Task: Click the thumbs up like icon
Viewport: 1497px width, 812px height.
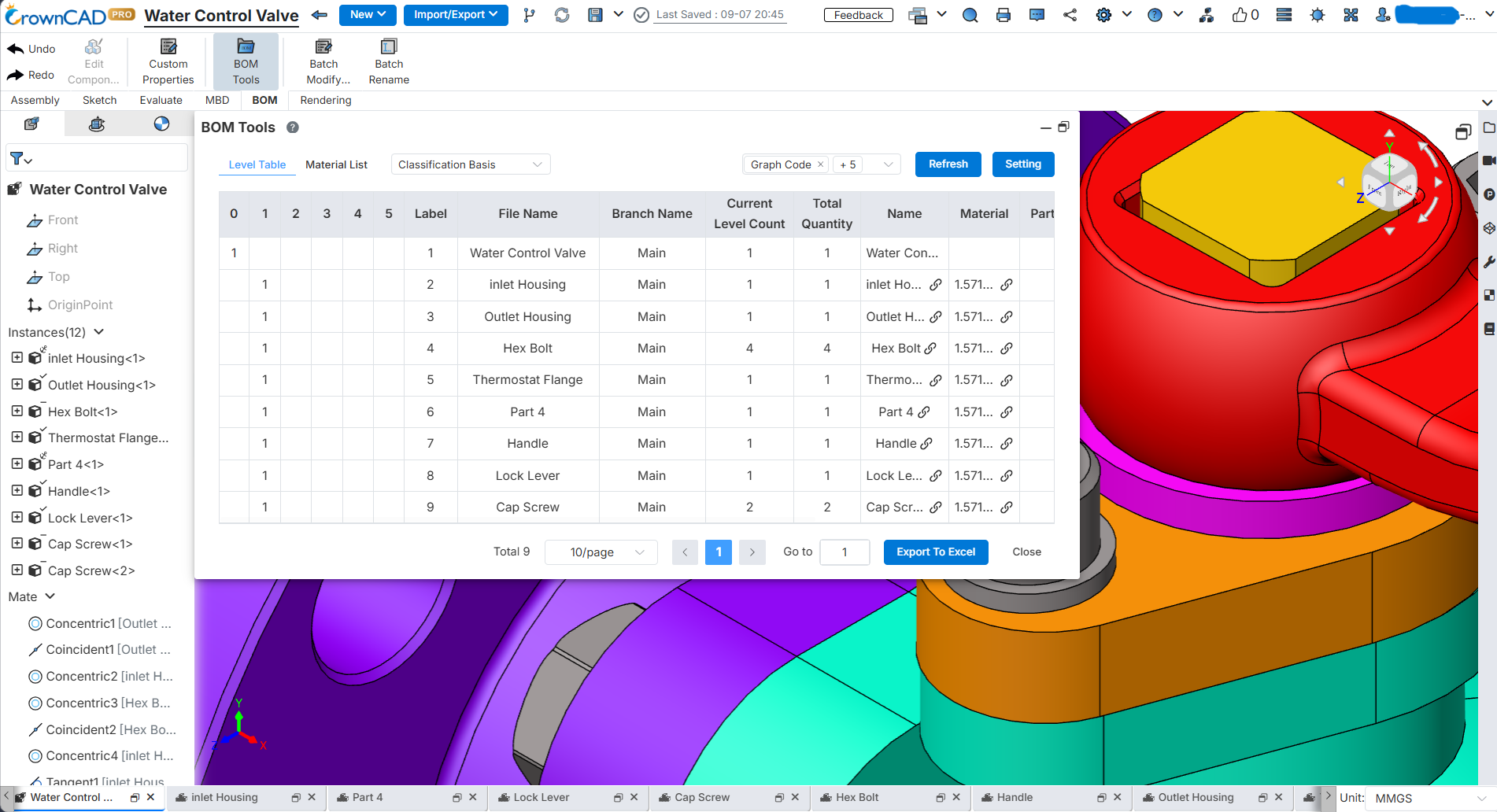Action: [1240, 15]
